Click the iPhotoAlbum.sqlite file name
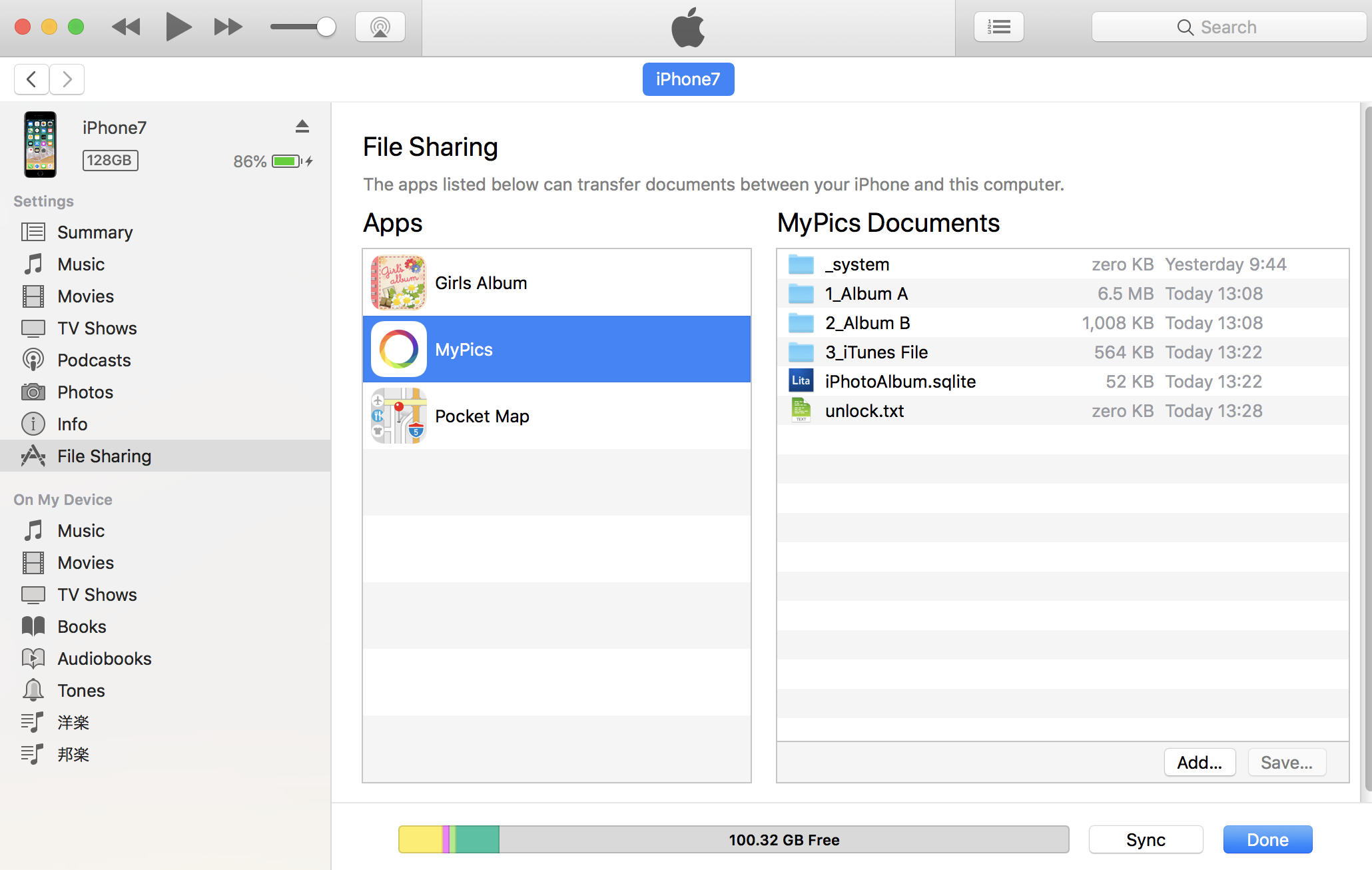The image size is (1372, 870). pos(900,382)
